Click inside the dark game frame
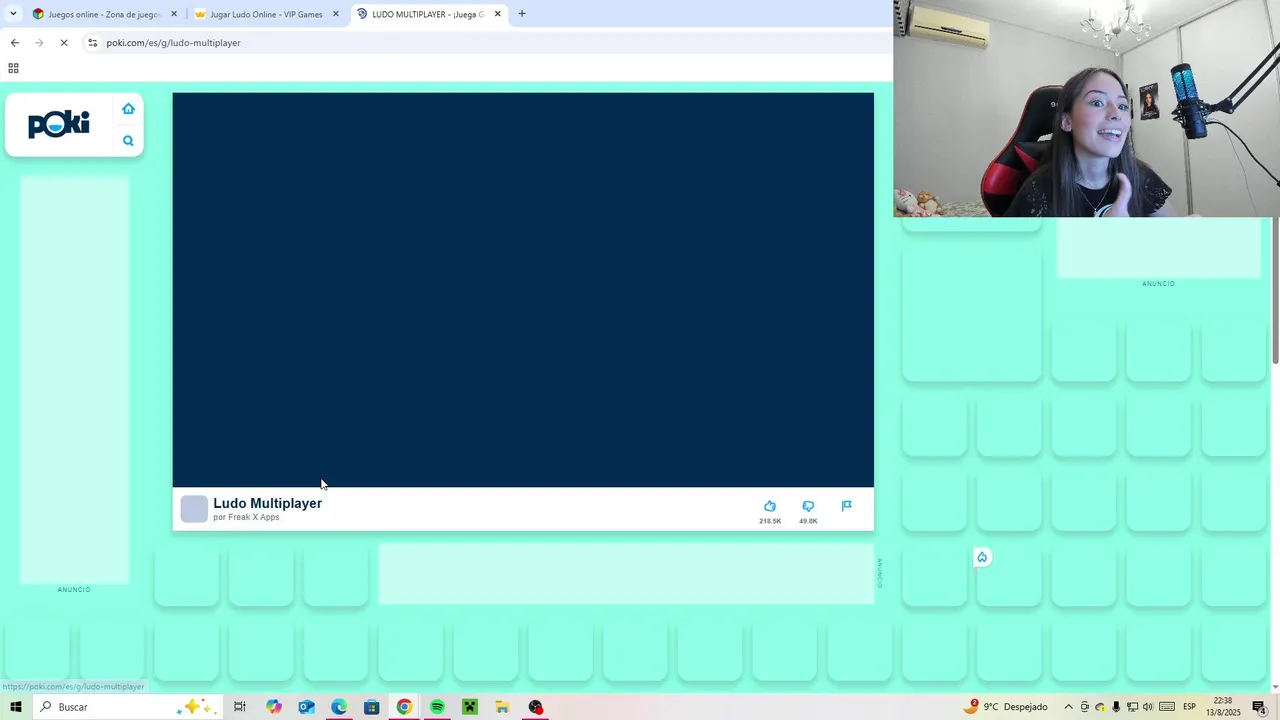This screenshot has height=720, width=1280. pyautogui.click(x=523, y=290)
